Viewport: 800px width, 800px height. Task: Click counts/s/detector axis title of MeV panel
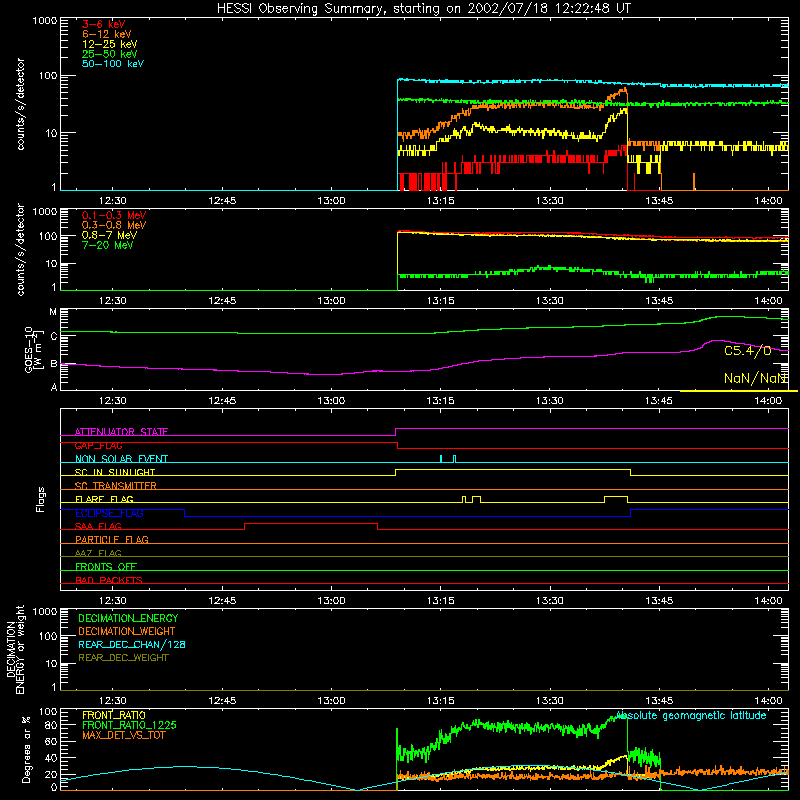[x=20, y=249]
